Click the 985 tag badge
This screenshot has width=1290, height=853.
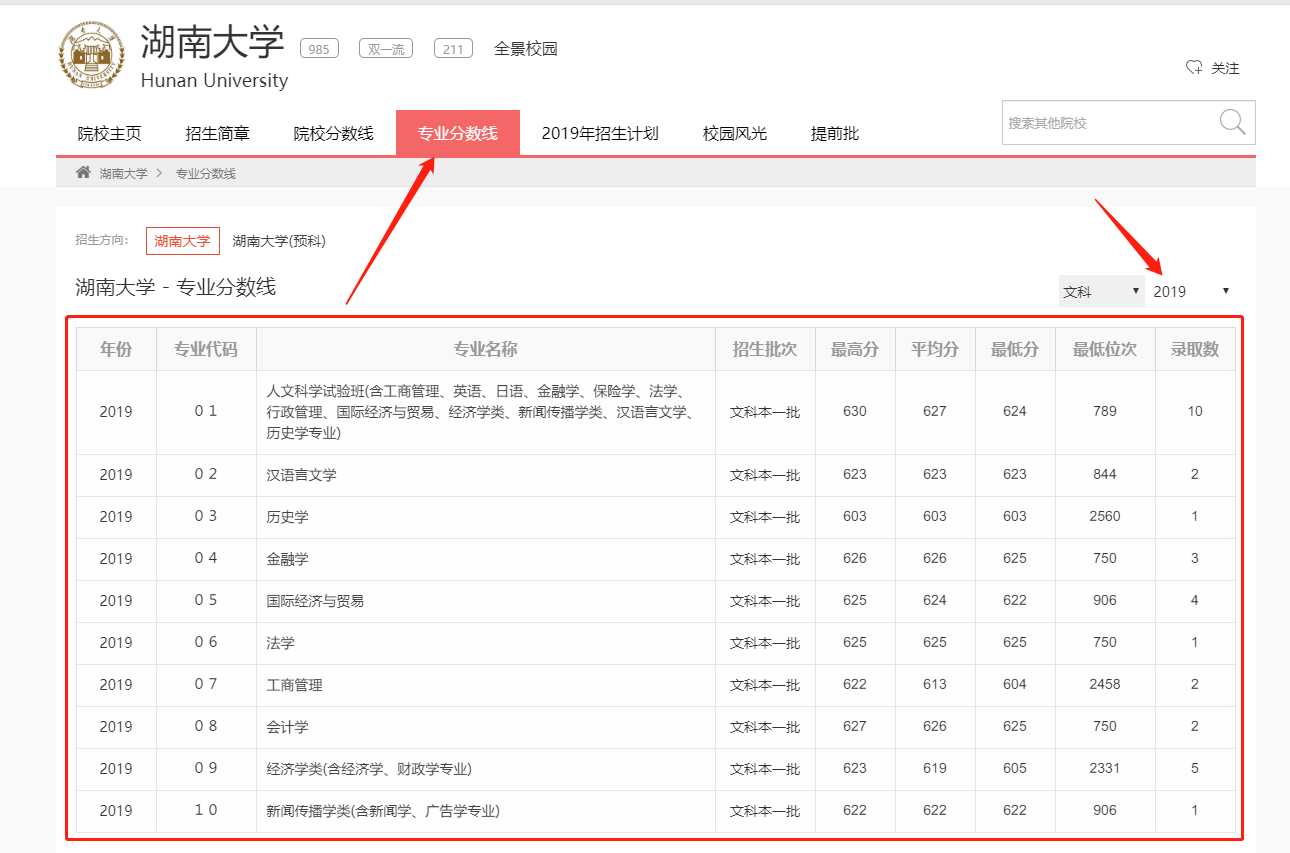point(319,48)
